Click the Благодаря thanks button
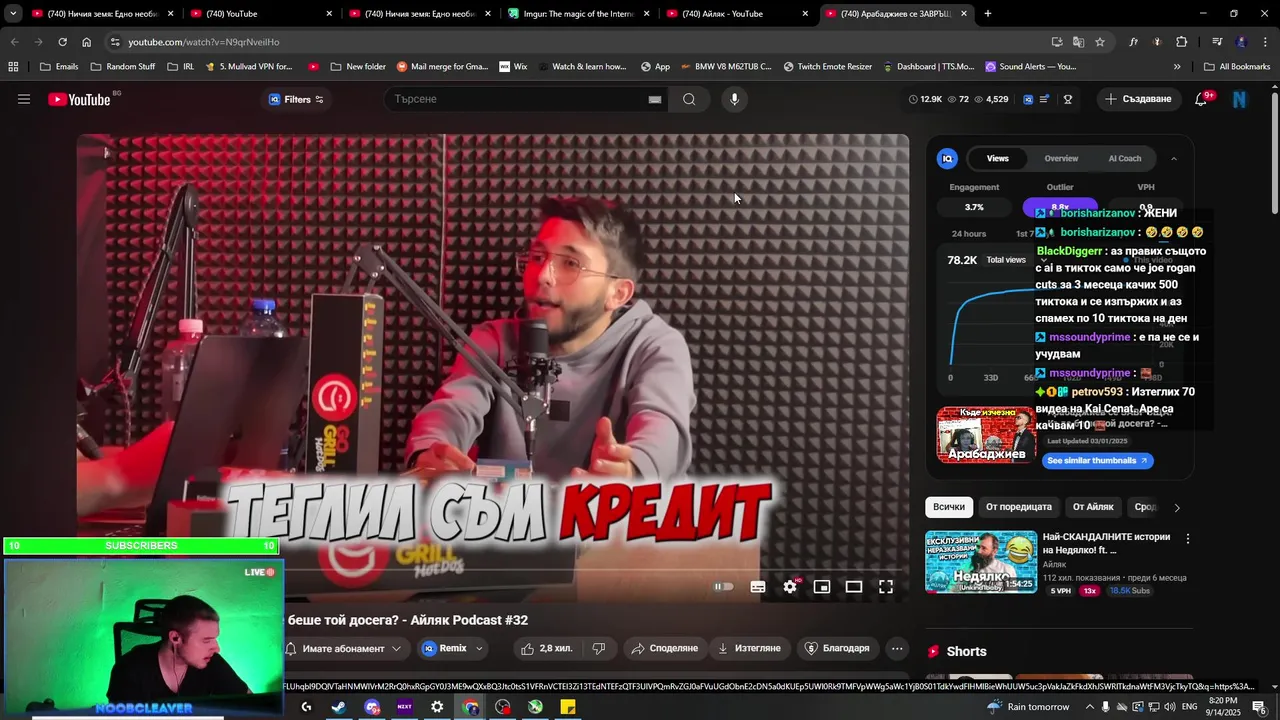The height and width of the screenshot is (720, 1280). pyautogui.click(x=837, y=648)
